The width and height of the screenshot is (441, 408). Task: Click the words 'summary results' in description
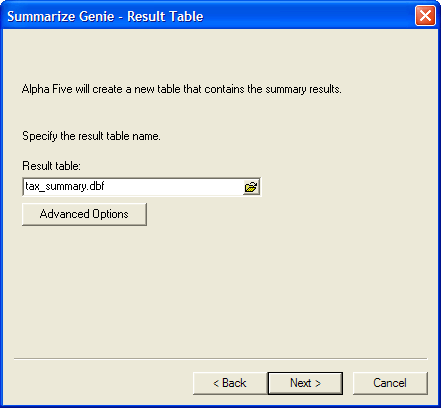pyautogui.click(x=303, y=89)
